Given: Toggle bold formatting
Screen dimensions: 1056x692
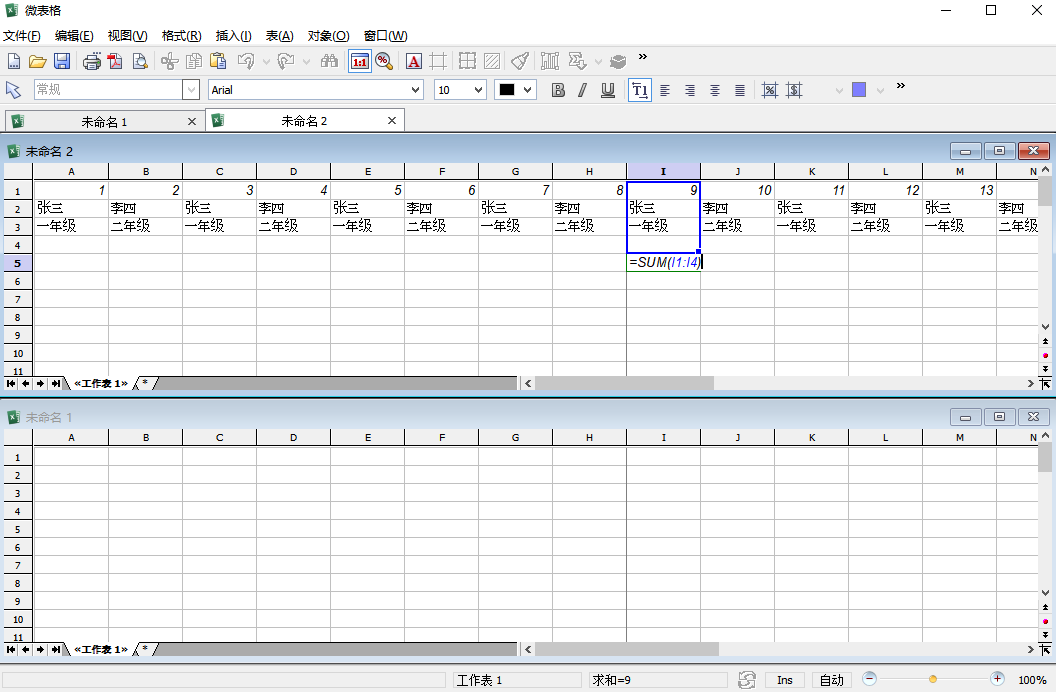Looking at the screenshot, I should [x=558, y=90].
